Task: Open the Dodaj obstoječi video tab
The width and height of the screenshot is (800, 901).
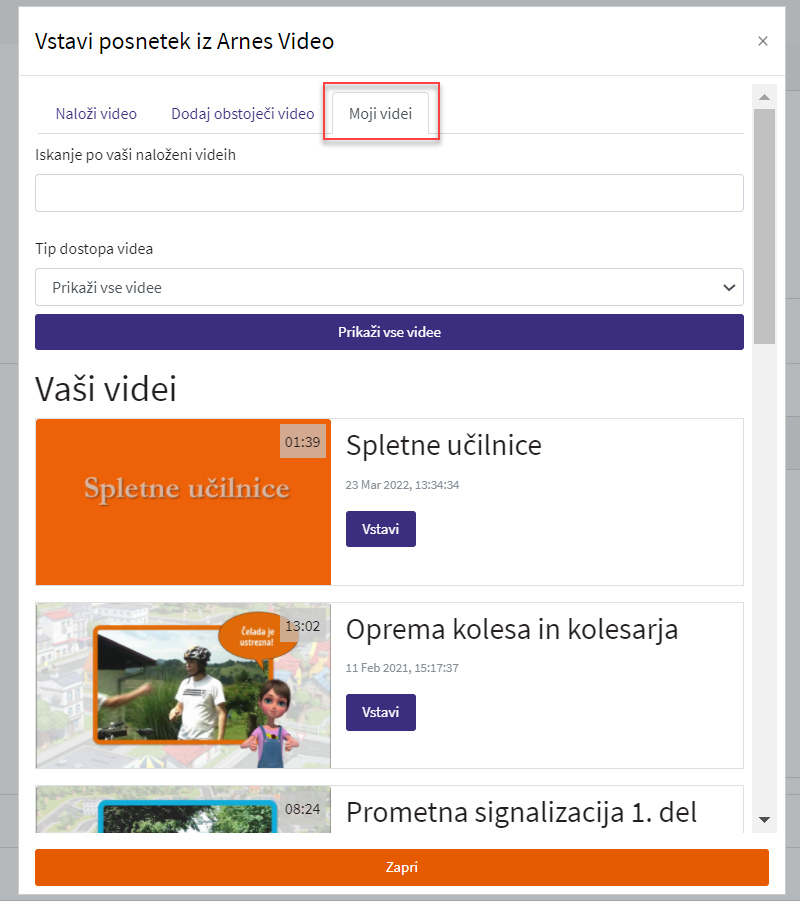Action: [243, 114]
